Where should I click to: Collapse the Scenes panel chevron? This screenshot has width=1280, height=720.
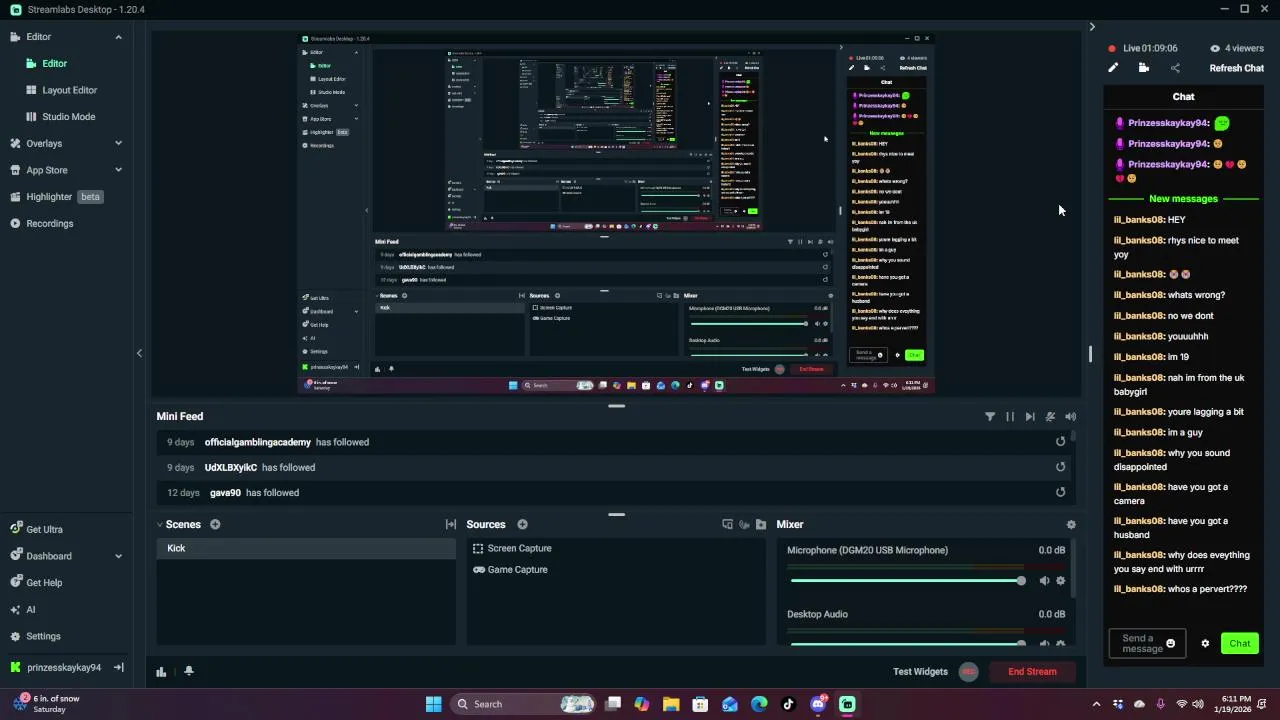click(x=159, y=524)
